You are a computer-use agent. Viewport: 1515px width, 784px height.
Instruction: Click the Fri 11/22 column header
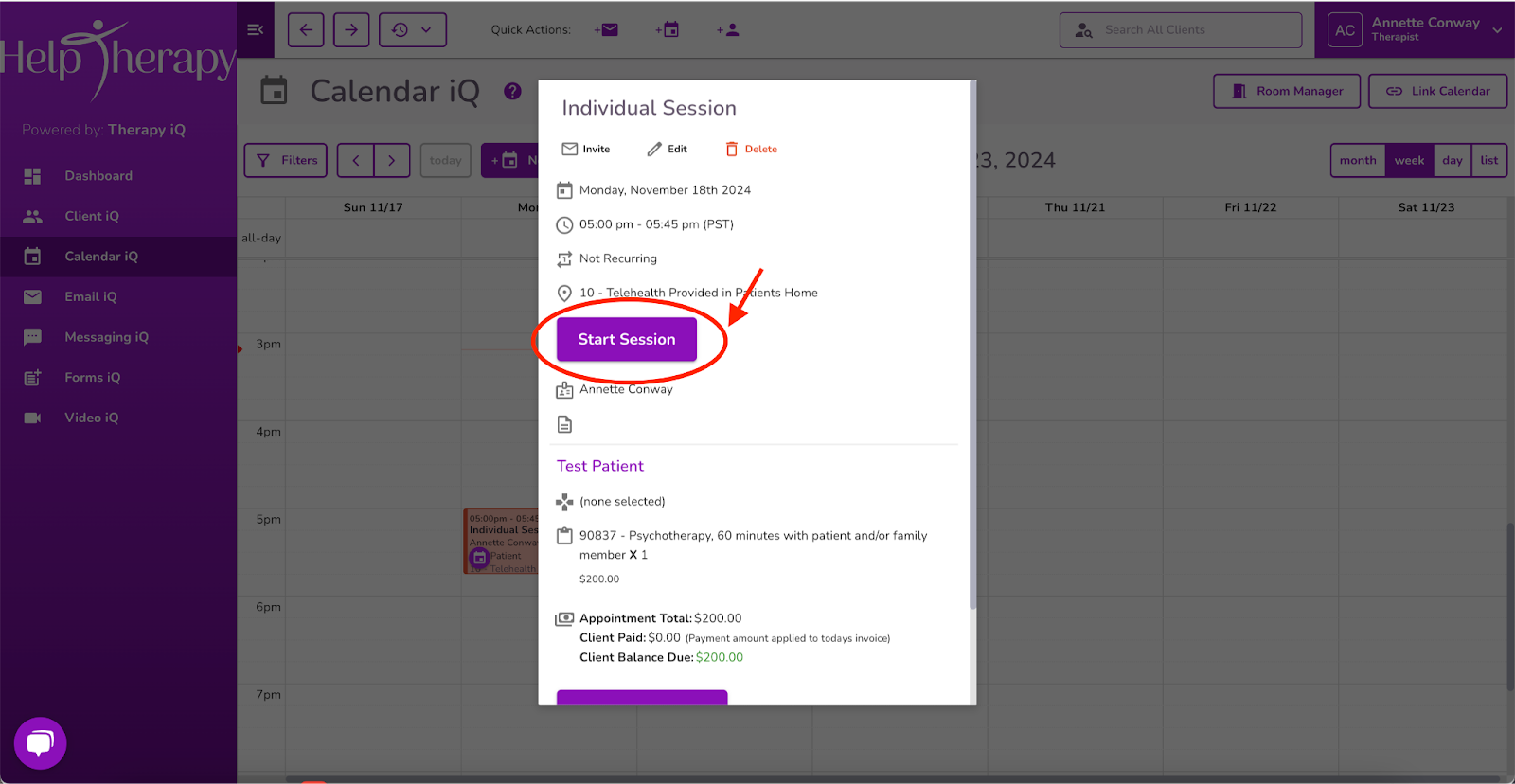point(1250,207)
